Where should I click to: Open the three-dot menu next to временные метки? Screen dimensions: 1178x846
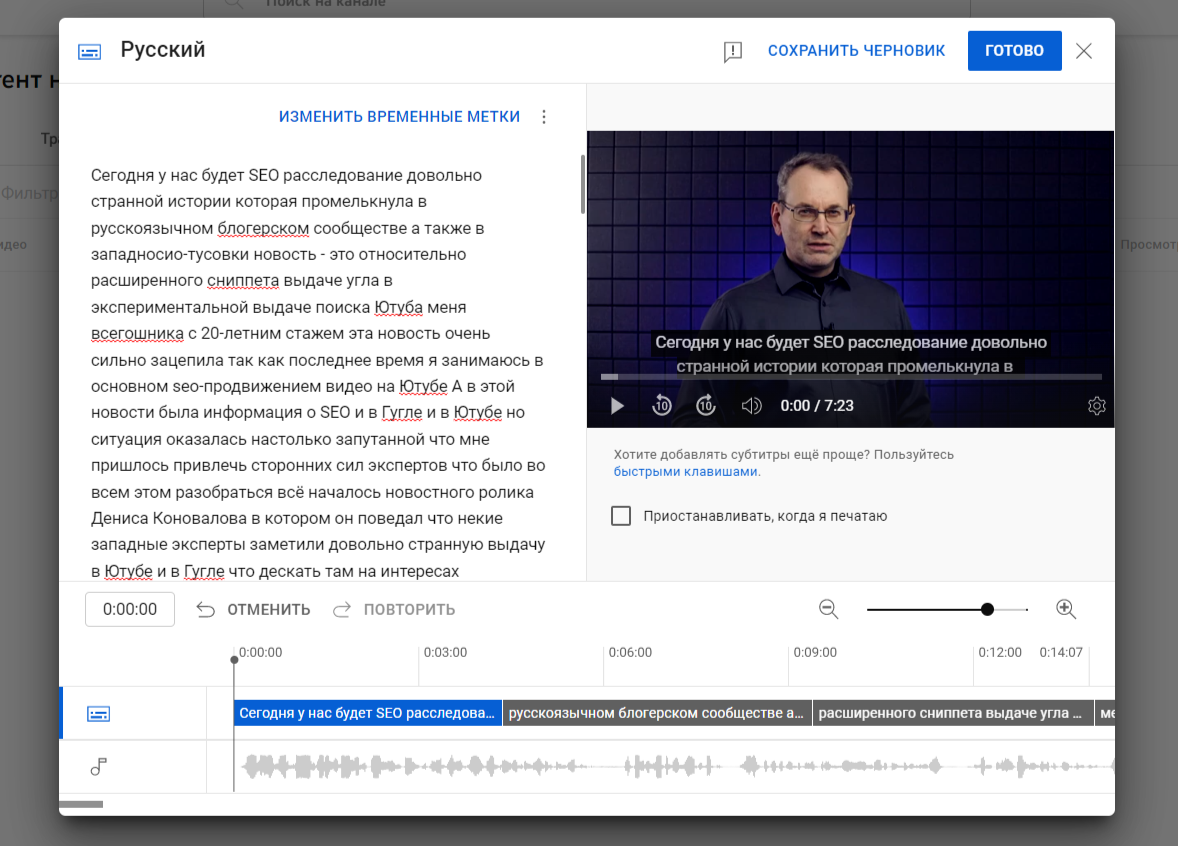pyautogui.click(x=543, y=116)
